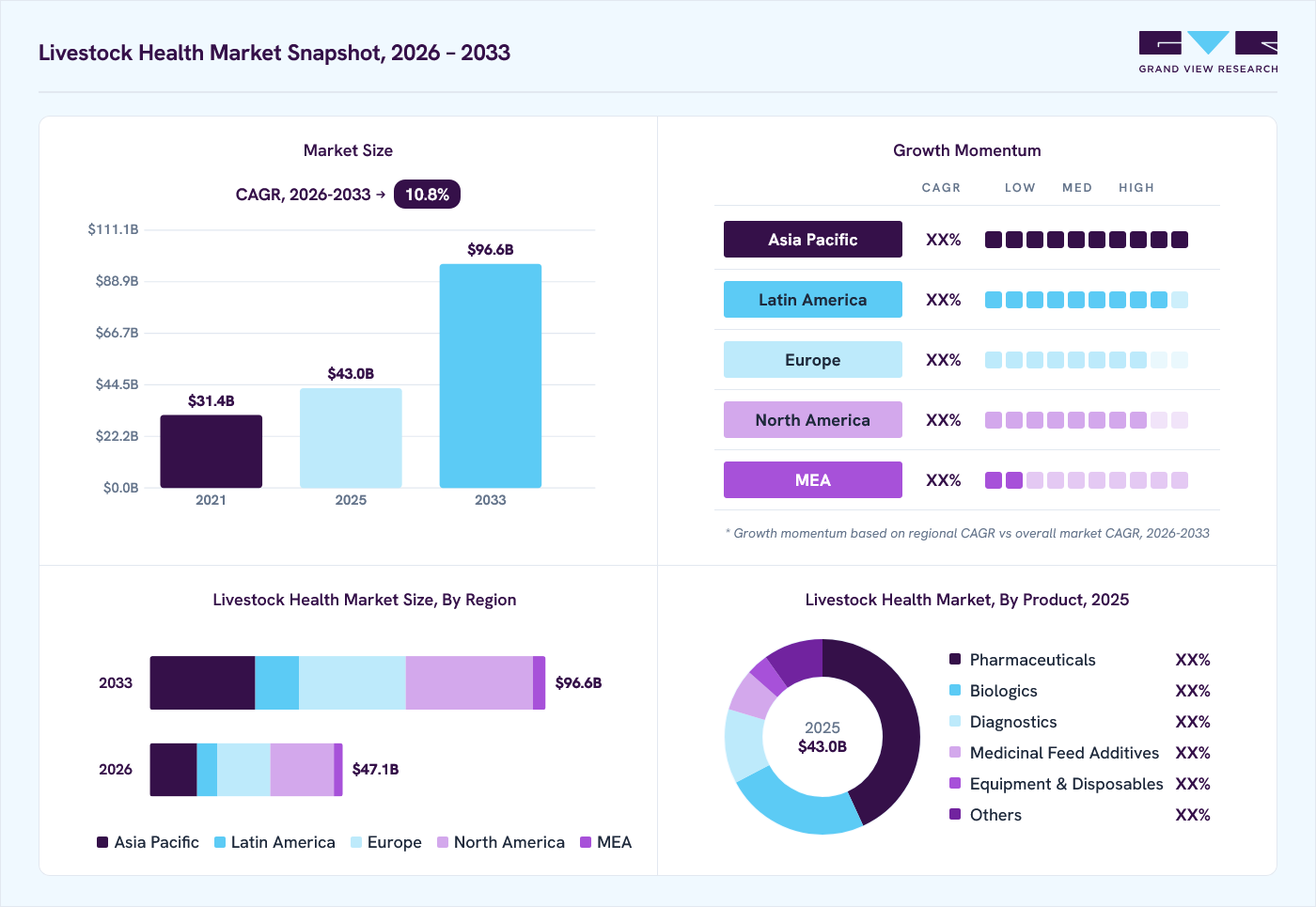Click the Medicinal Feed Additives legend square

[955, 753]
